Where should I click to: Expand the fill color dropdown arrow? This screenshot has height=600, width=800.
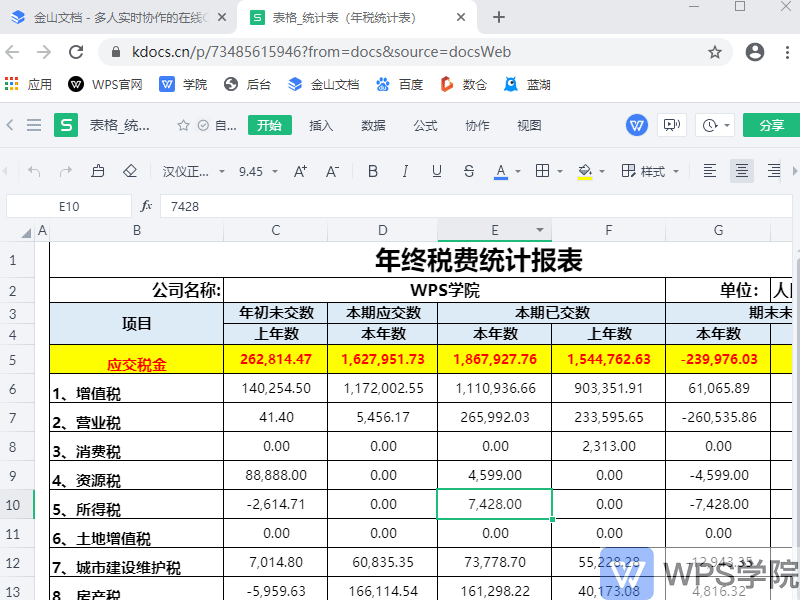(x=602, y=171)
